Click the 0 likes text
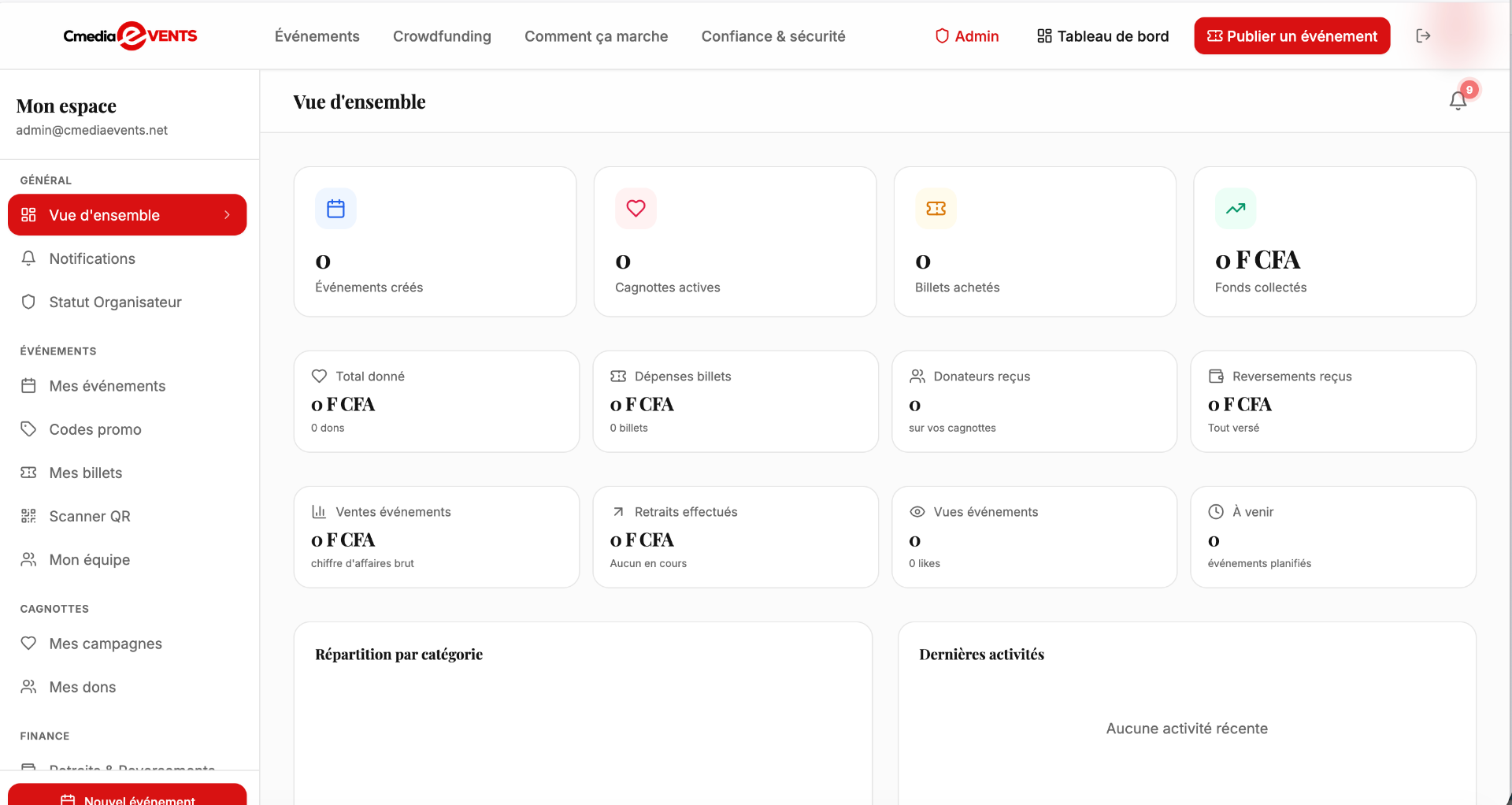 [x=925, y=563]
